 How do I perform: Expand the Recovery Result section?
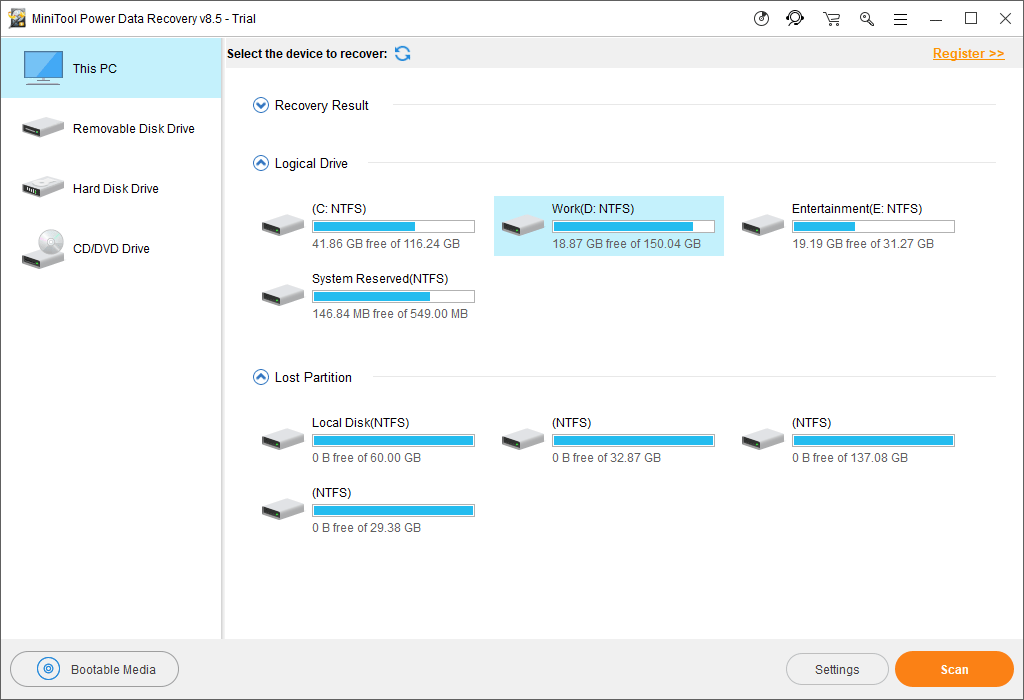click(261, 105)
